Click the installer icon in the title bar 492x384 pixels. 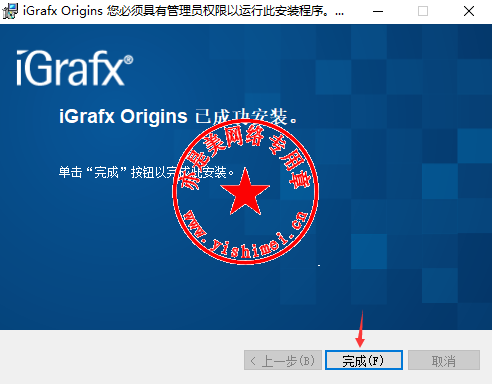tap(10, 11)
